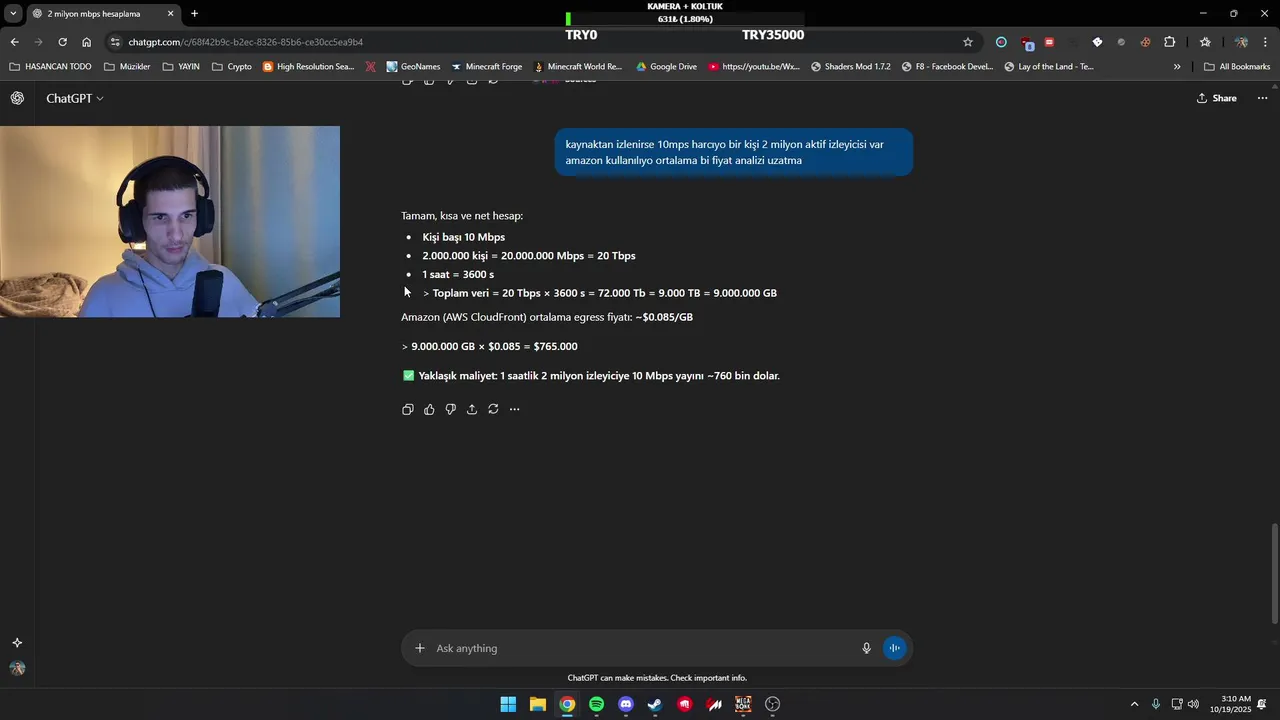Click the webcam overlay video
The width and height of the screenshot is (1280, 720).
170,222
